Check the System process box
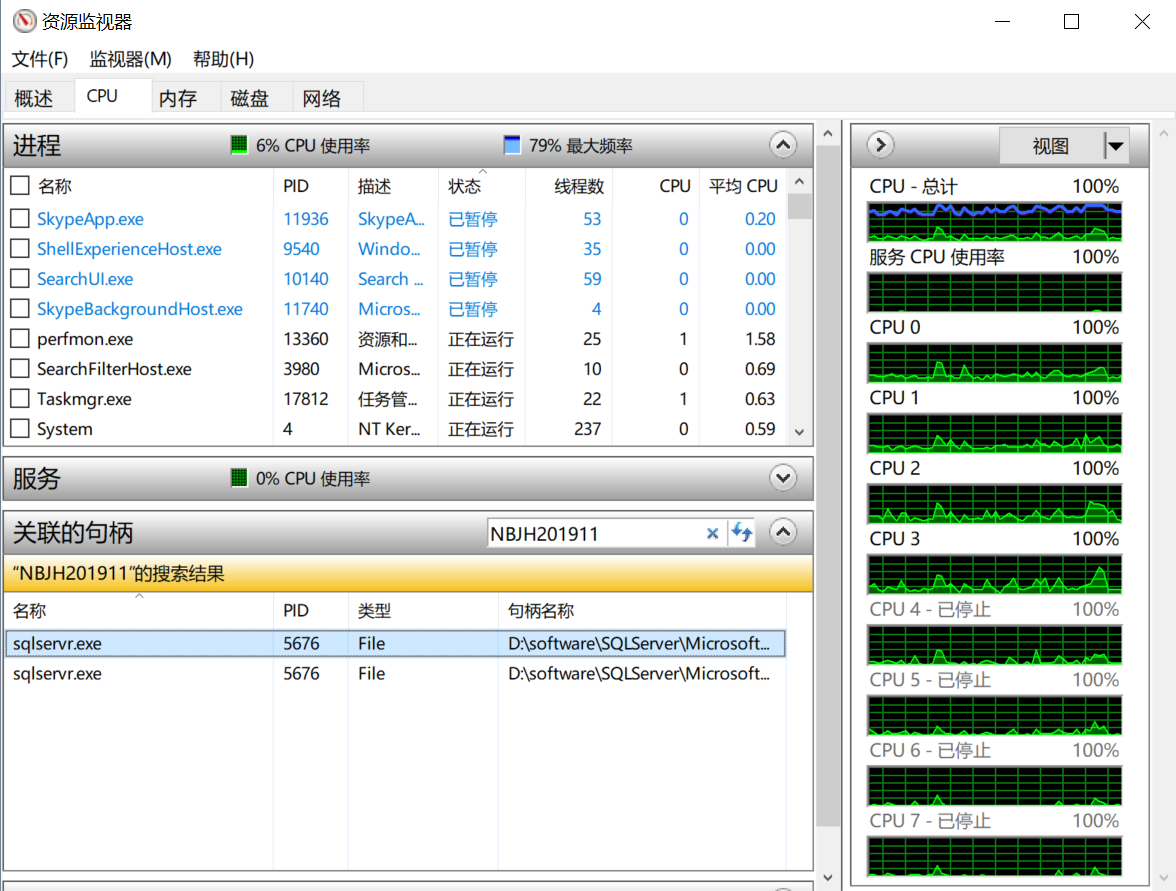1176x891 pixels. coord(20,428)
